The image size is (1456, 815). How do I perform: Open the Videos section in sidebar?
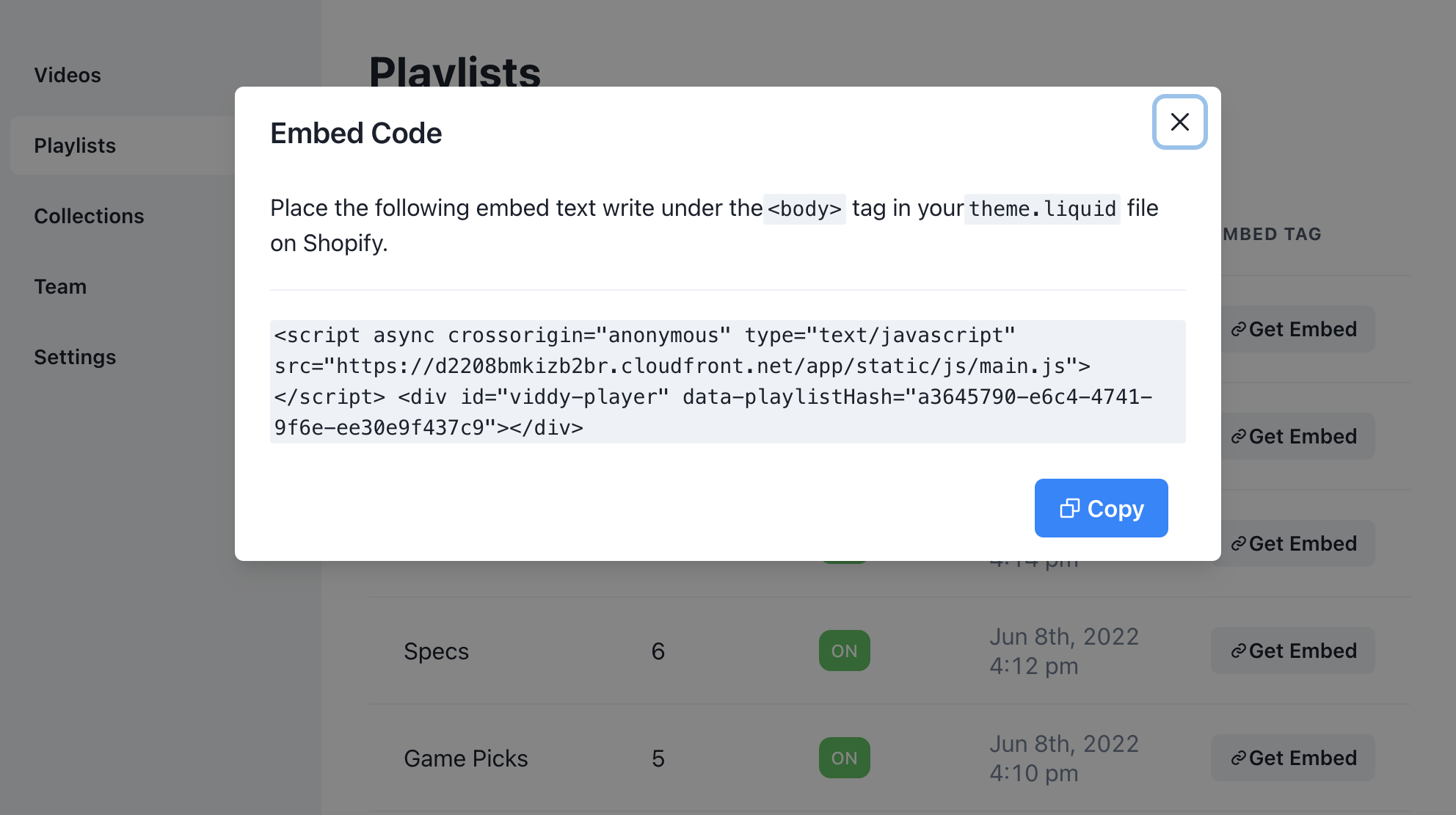point(68,75)
